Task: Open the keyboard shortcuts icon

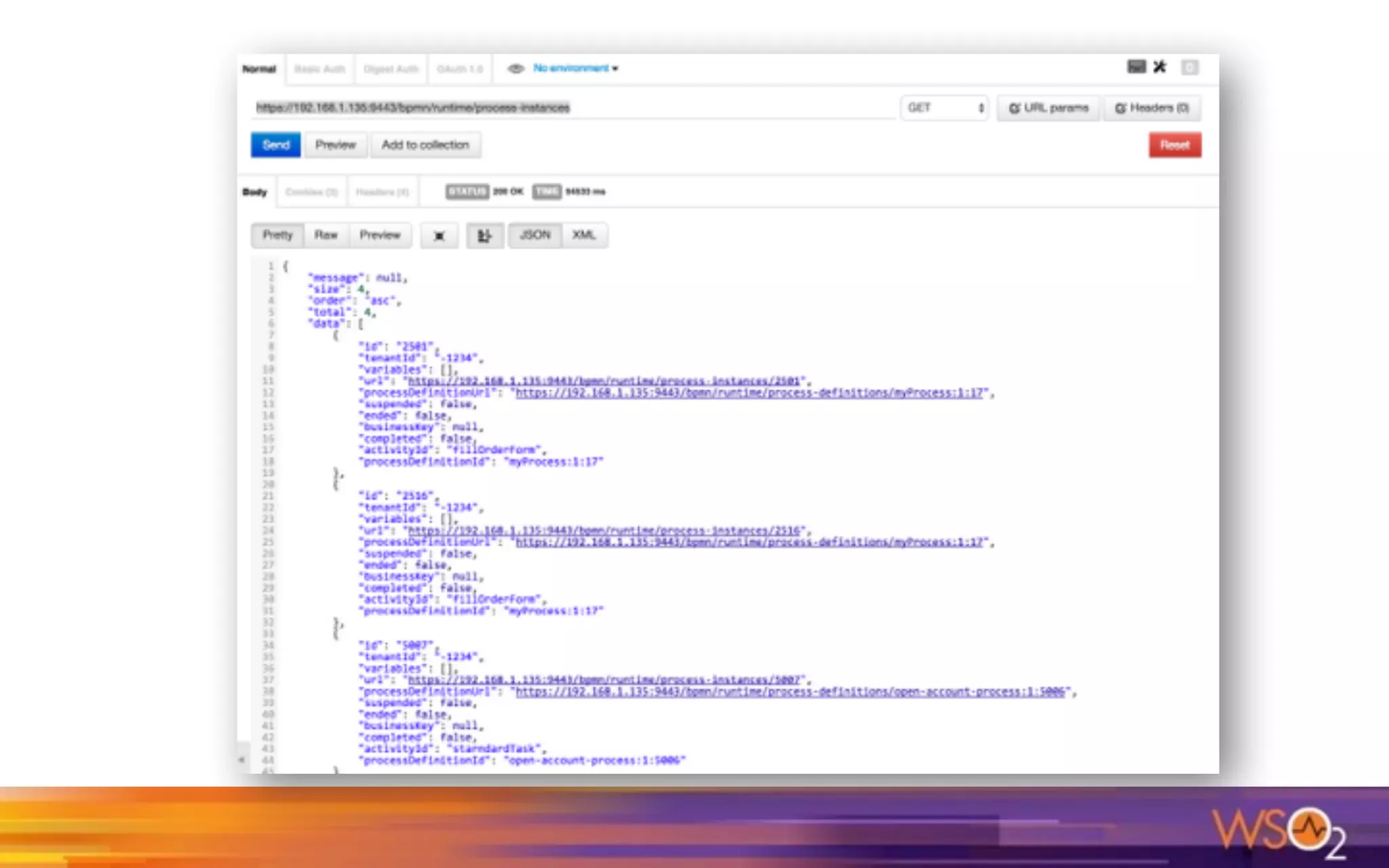Action: coord(1136,66)
